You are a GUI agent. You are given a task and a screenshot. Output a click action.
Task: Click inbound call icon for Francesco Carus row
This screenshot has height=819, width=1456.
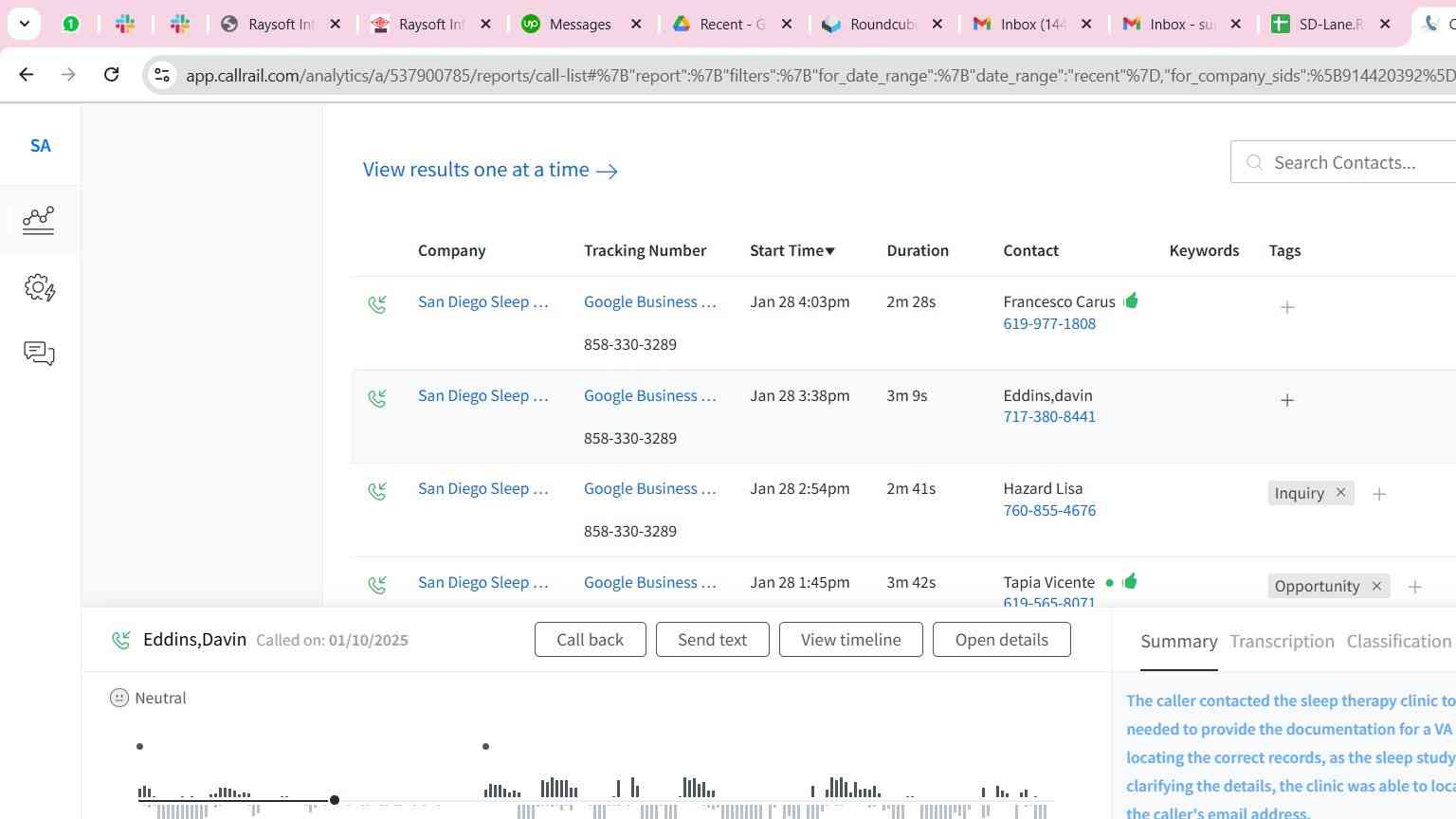pyautogui.click(x=377, y=303)
